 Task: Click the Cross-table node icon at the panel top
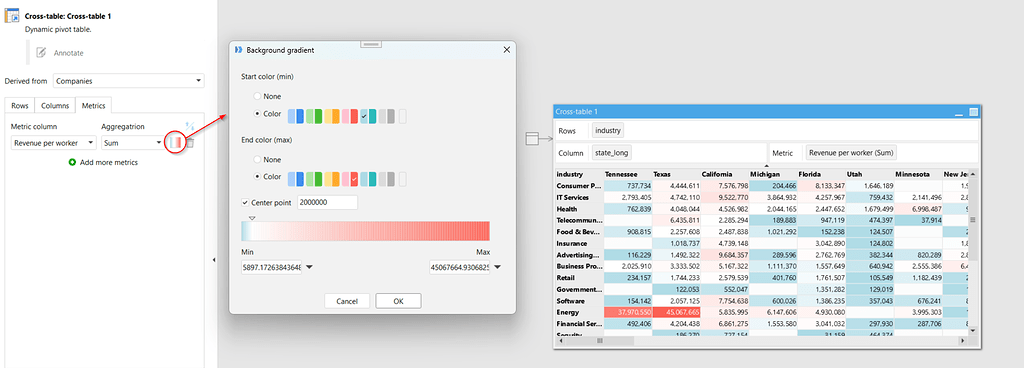point(12,16)
